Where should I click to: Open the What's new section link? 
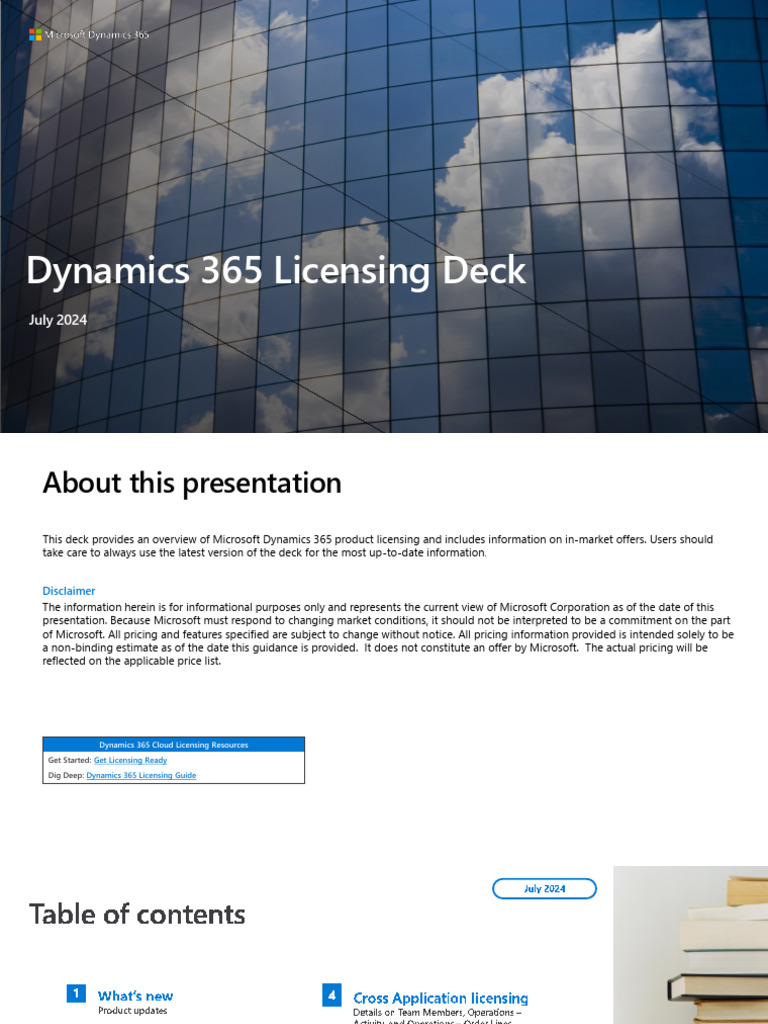click(135, 996)
